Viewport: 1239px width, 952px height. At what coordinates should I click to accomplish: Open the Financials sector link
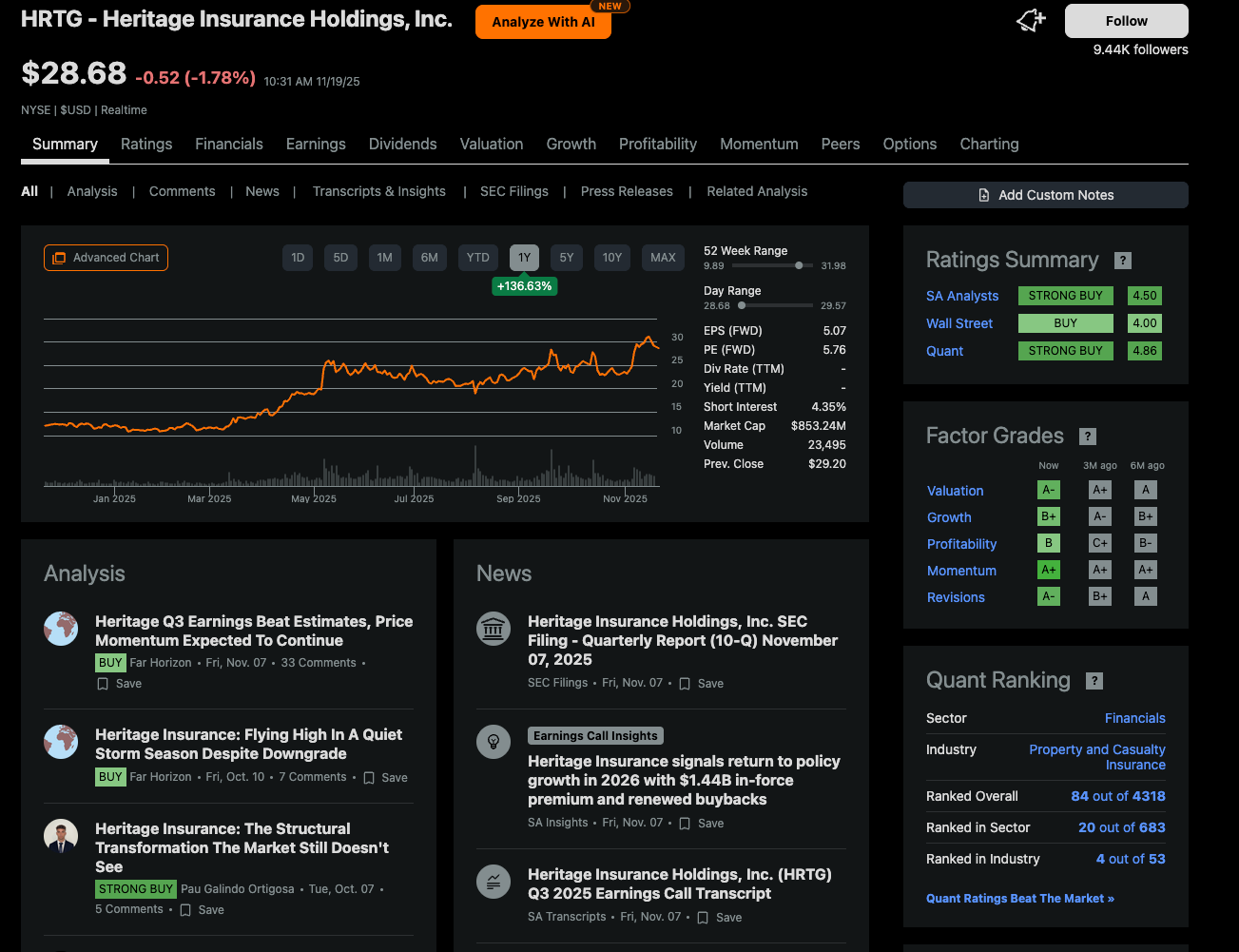(1135, 718)
